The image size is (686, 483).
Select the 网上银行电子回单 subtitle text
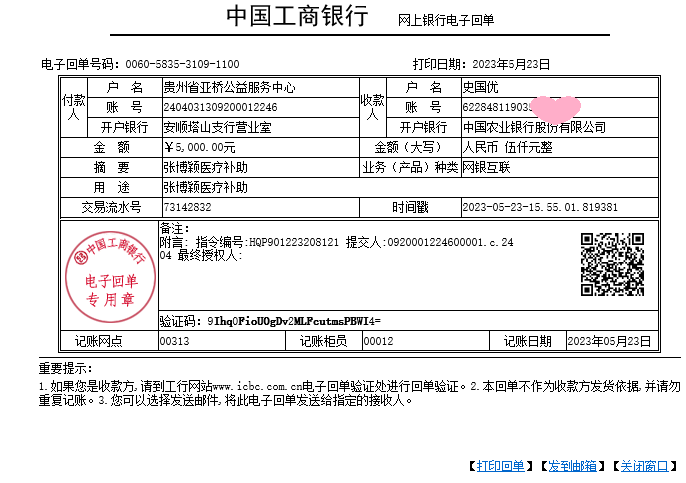pos(446,20)
